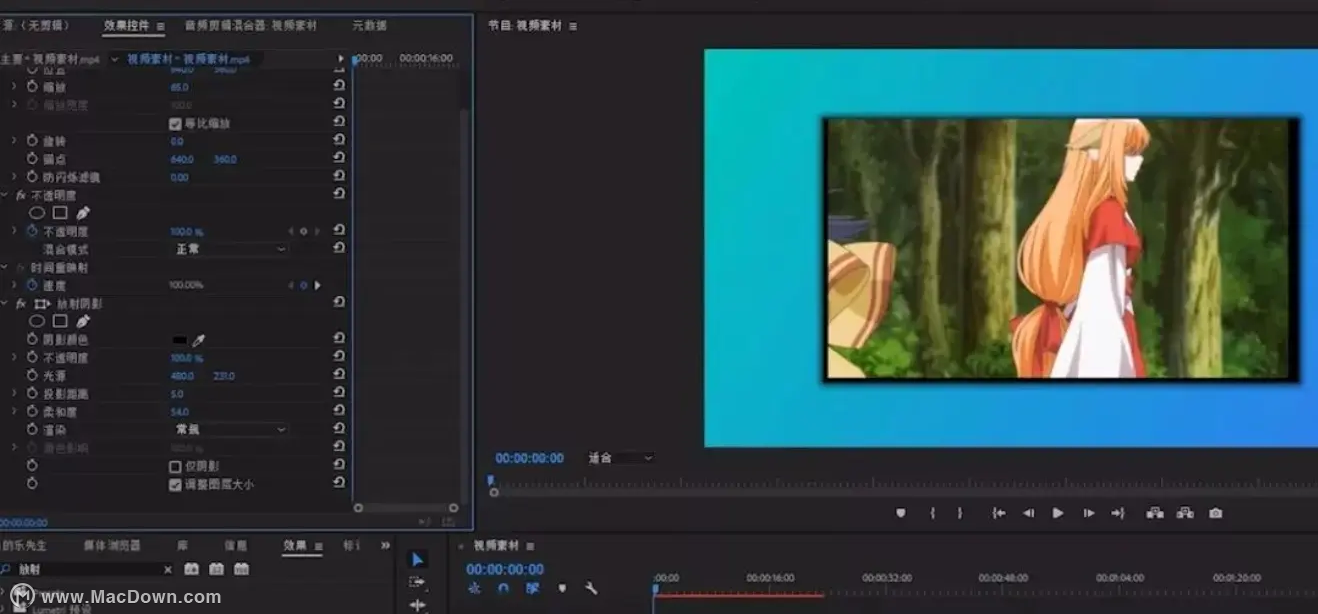
Task: Mark Out point with the right brace button
Action: 960,513
